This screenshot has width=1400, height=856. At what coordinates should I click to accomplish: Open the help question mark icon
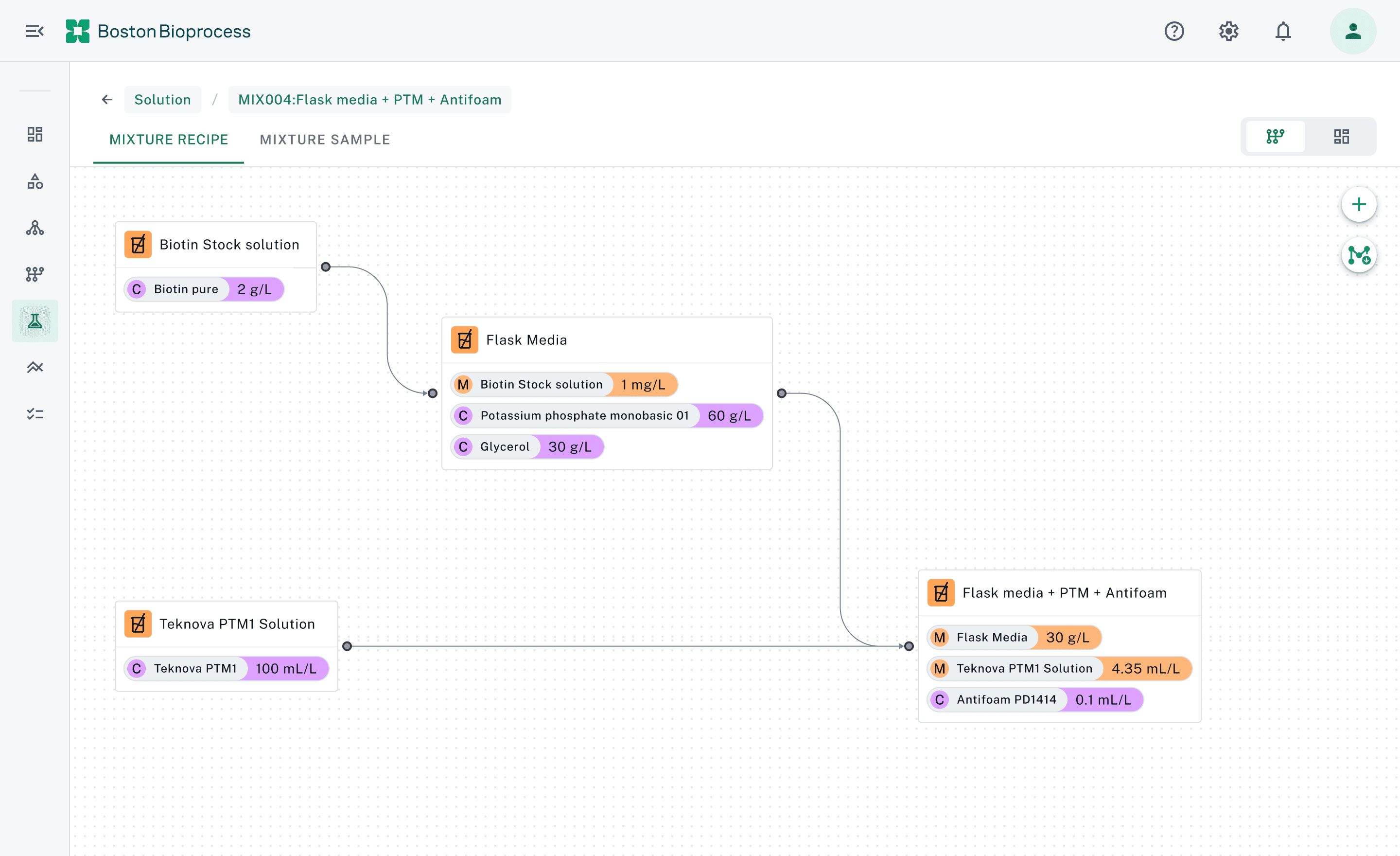point(1174,31)
